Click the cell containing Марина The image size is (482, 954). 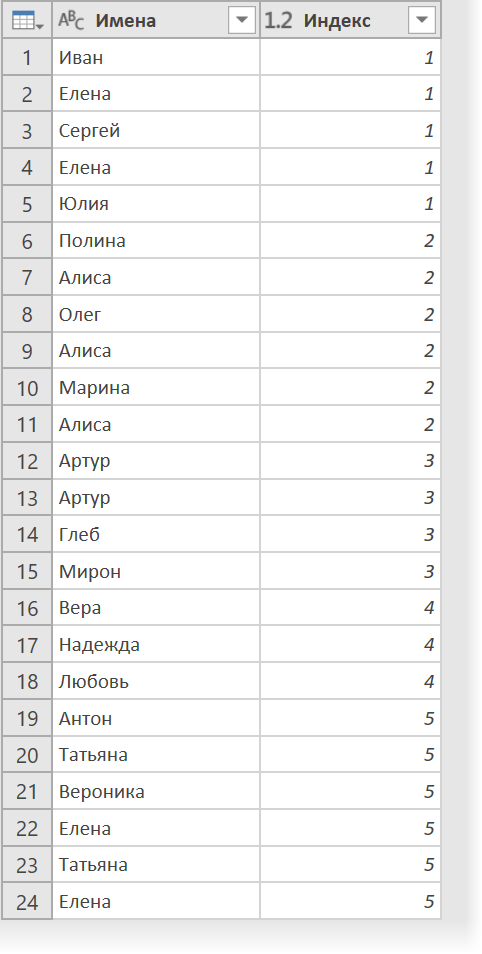[x=156, y=388]
